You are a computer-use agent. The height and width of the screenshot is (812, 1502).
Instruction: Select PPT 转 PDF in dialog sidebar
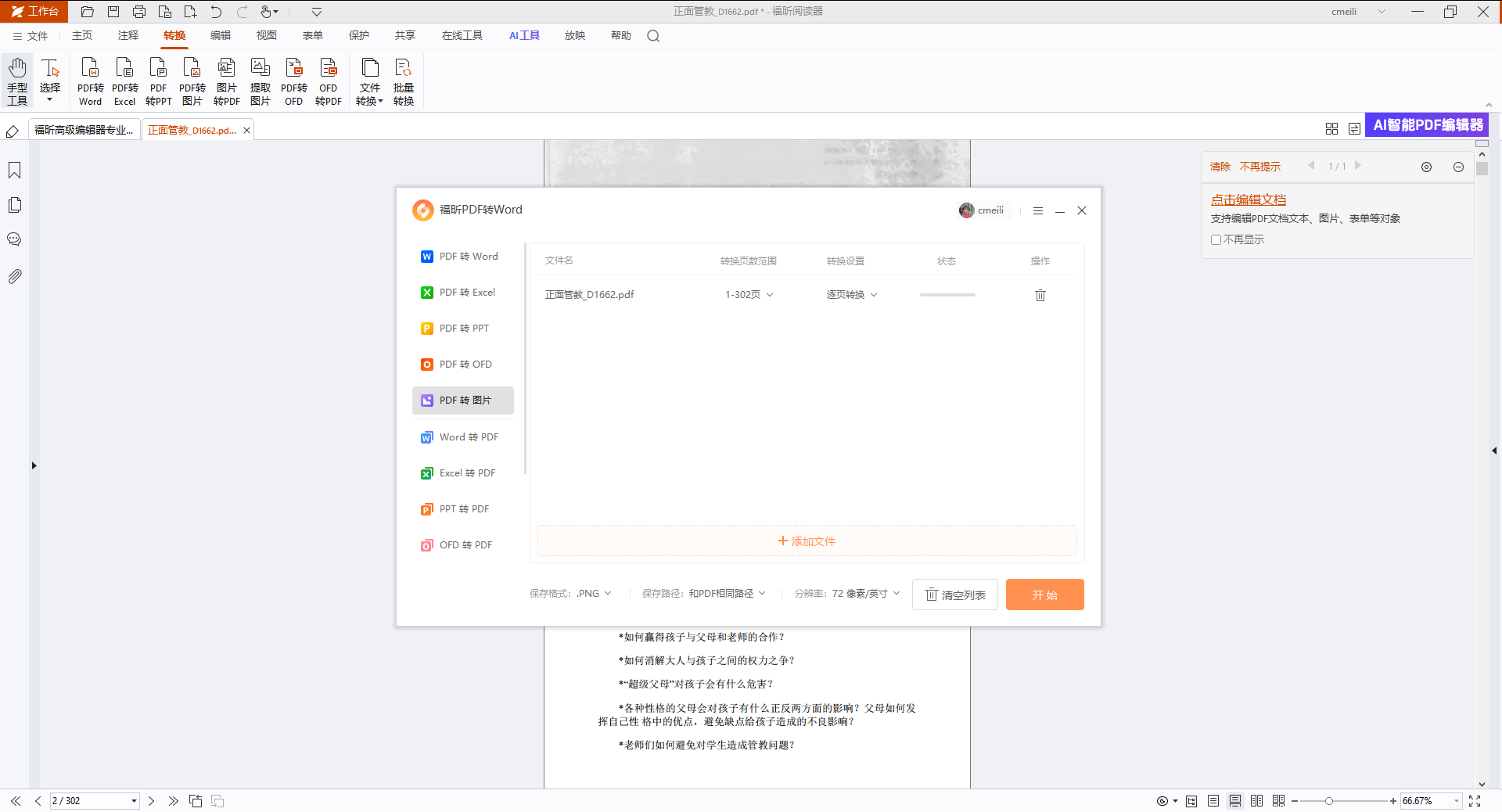(462, 509)
